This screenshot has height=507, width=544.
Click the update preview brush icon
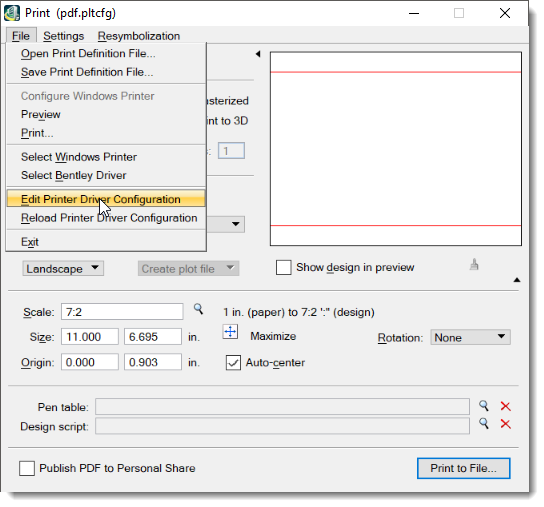click(474, 264)
